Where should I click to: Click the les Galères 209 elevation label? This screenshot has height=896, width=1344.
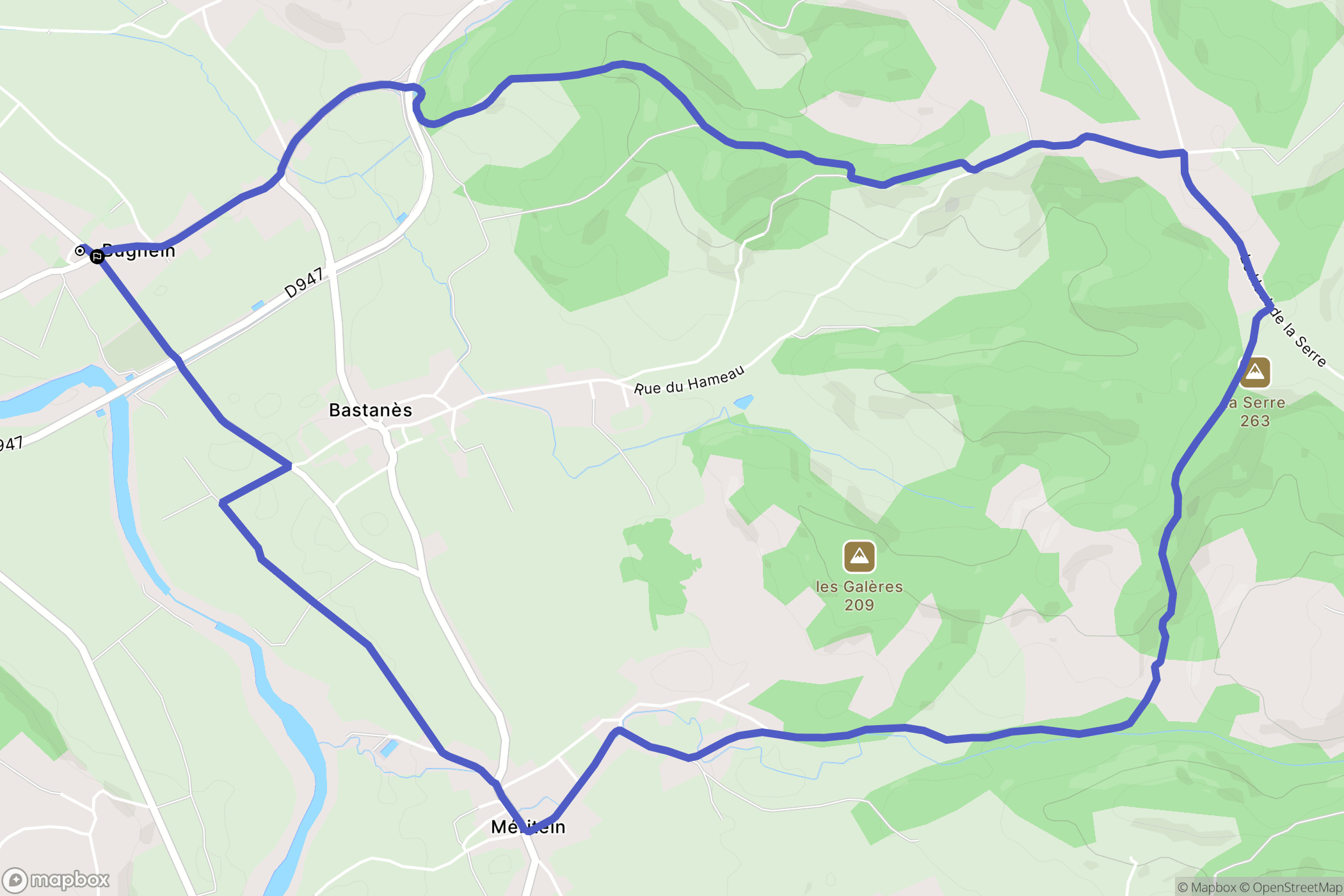[x=859, y=596]
